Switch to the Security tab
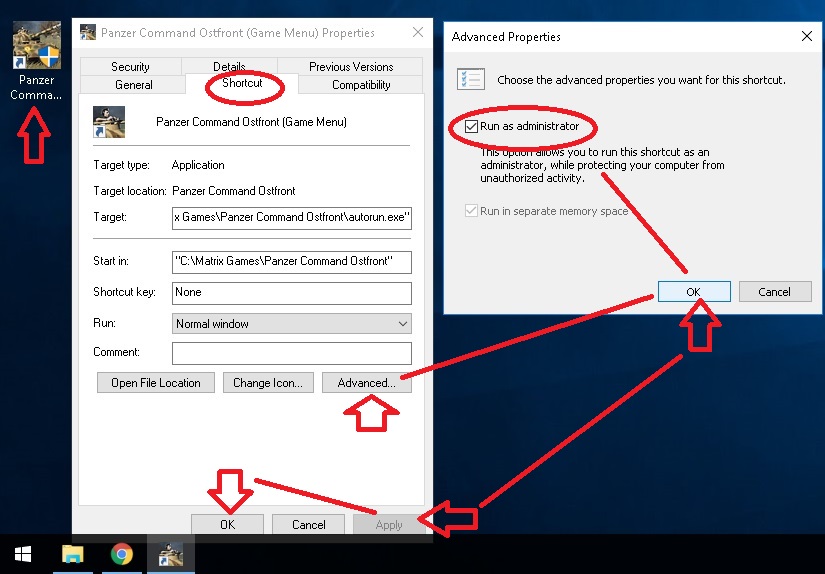Image resolution: width=825 pixels, height=574 pixels. tap(130, 67)
